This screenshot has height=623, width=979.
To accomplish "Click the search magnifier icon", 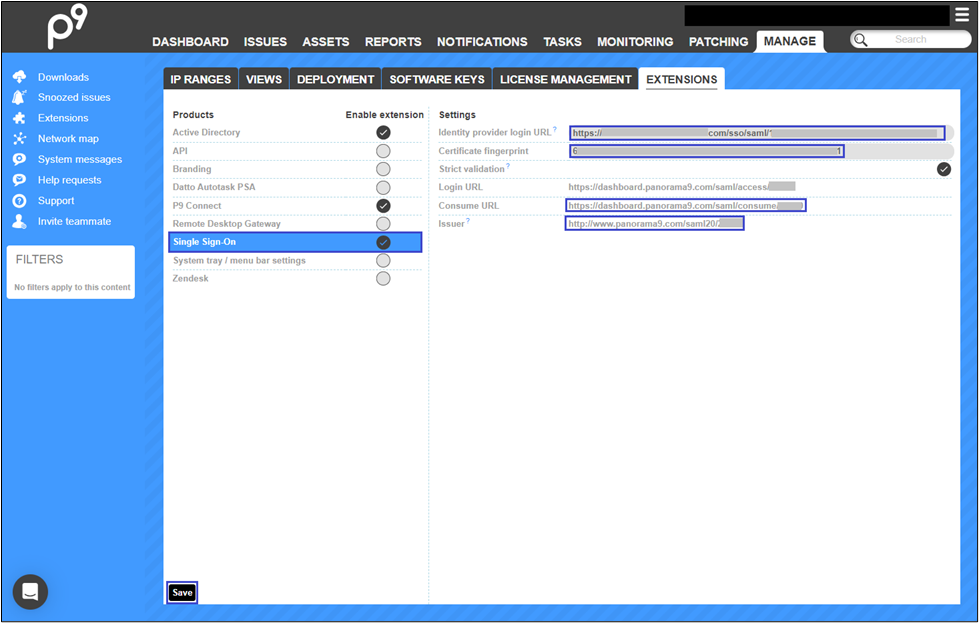I will pos(861,40).
